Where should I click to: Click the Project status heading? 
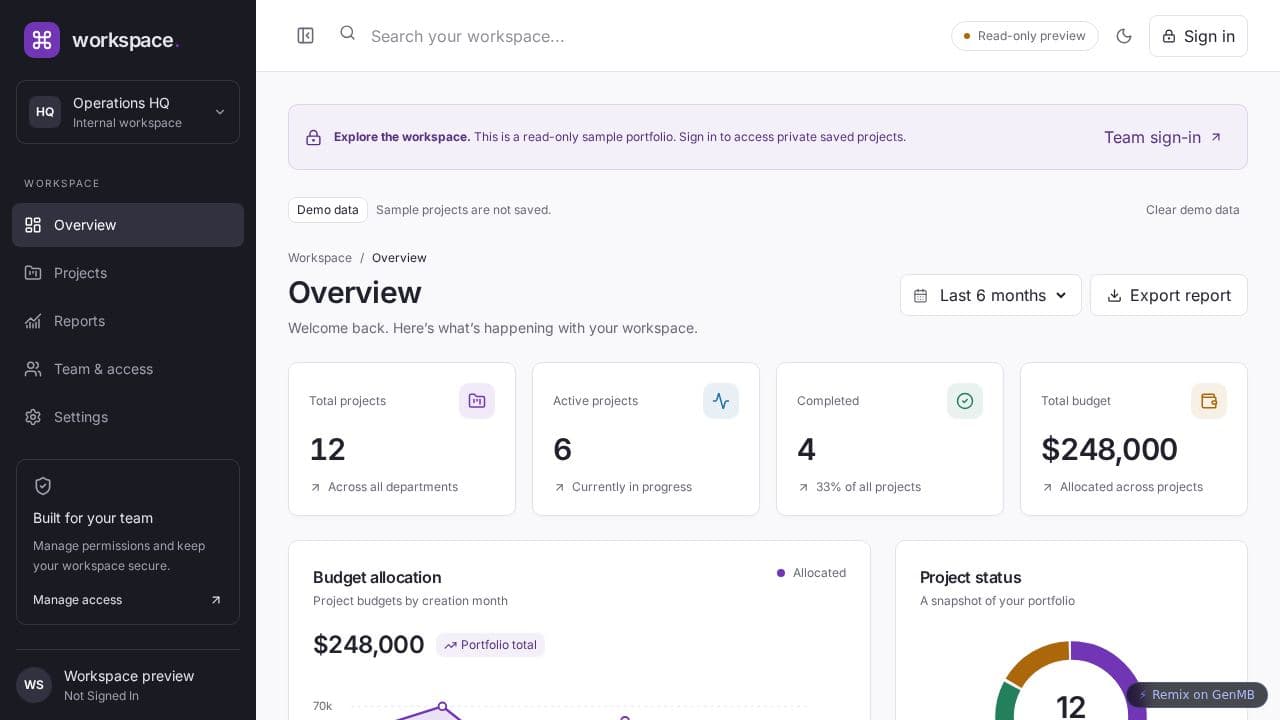(971, 577)
